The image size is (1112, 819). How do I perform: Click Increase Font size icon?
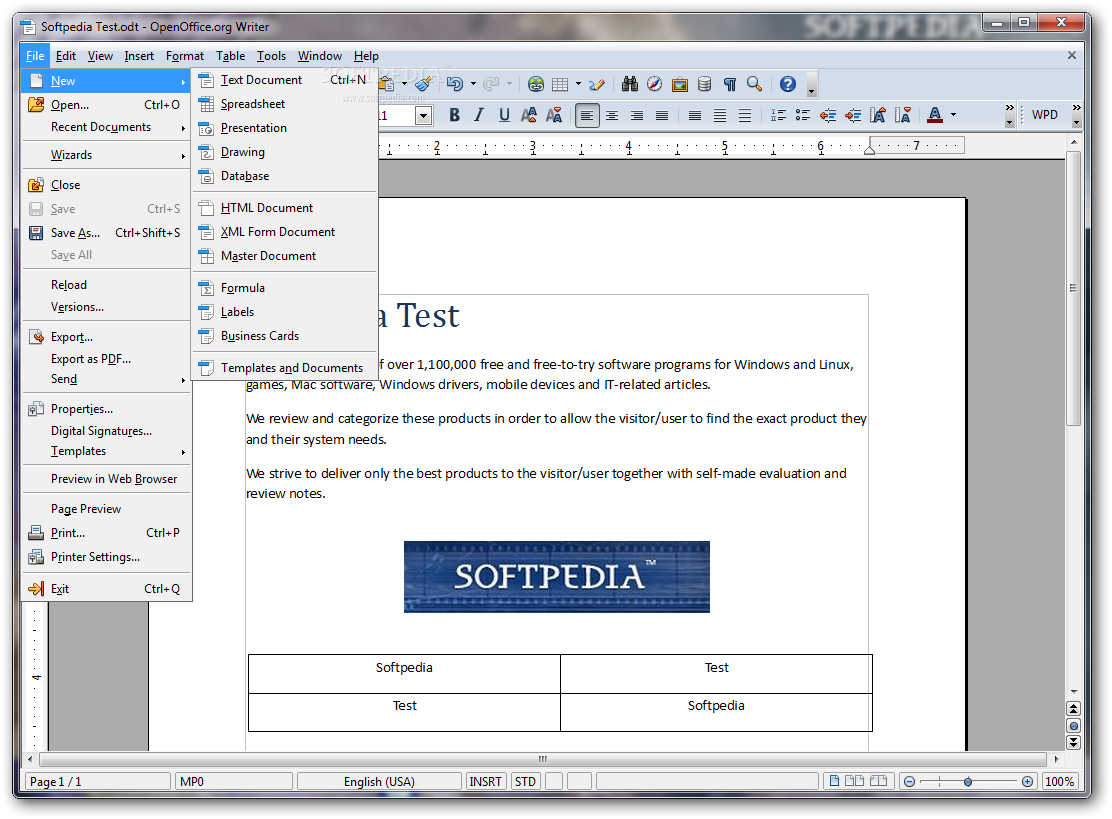(x=528, y=115)
